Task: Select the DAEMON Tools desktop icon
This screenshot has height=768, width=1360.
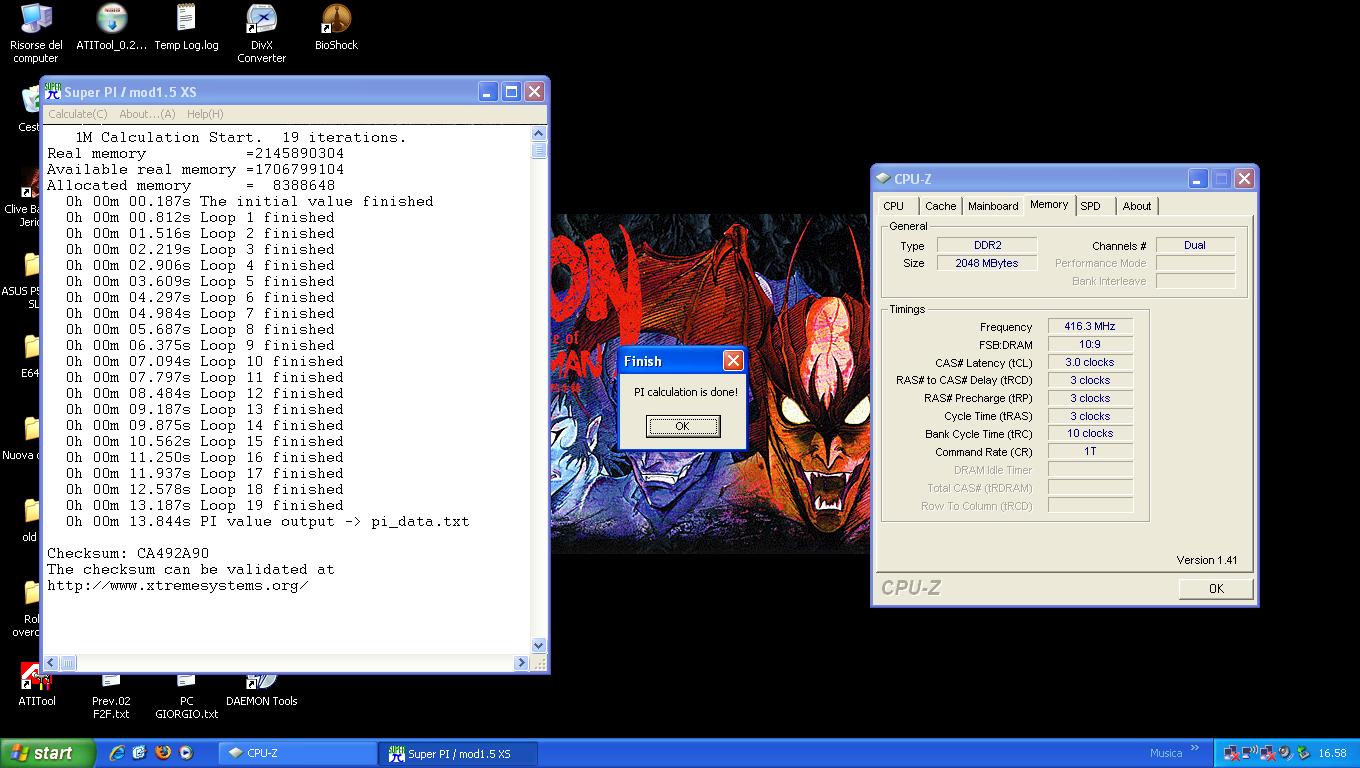Action: click(x=261, y=690)
